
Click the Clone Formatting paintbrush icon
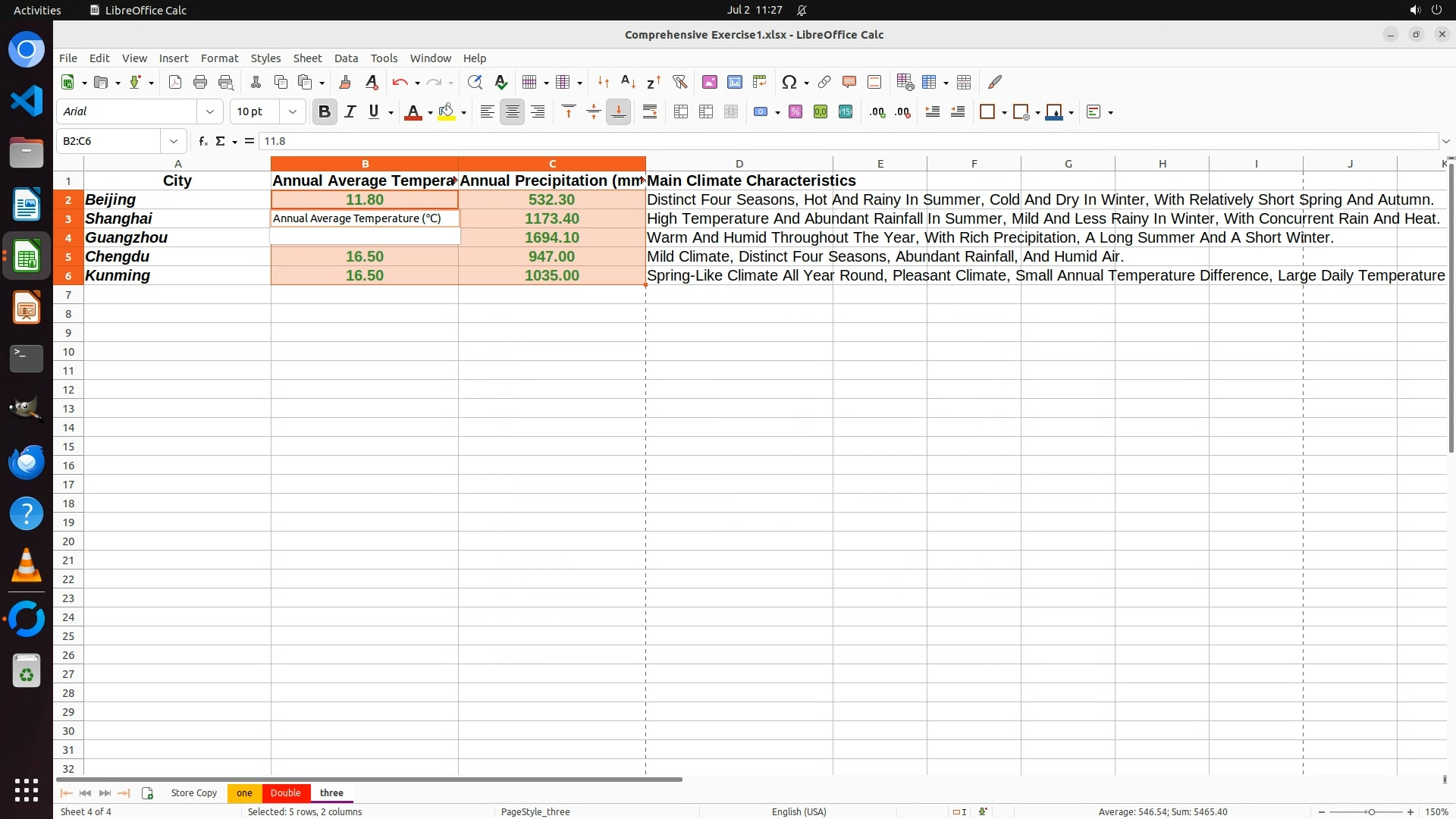coord(345,82)
